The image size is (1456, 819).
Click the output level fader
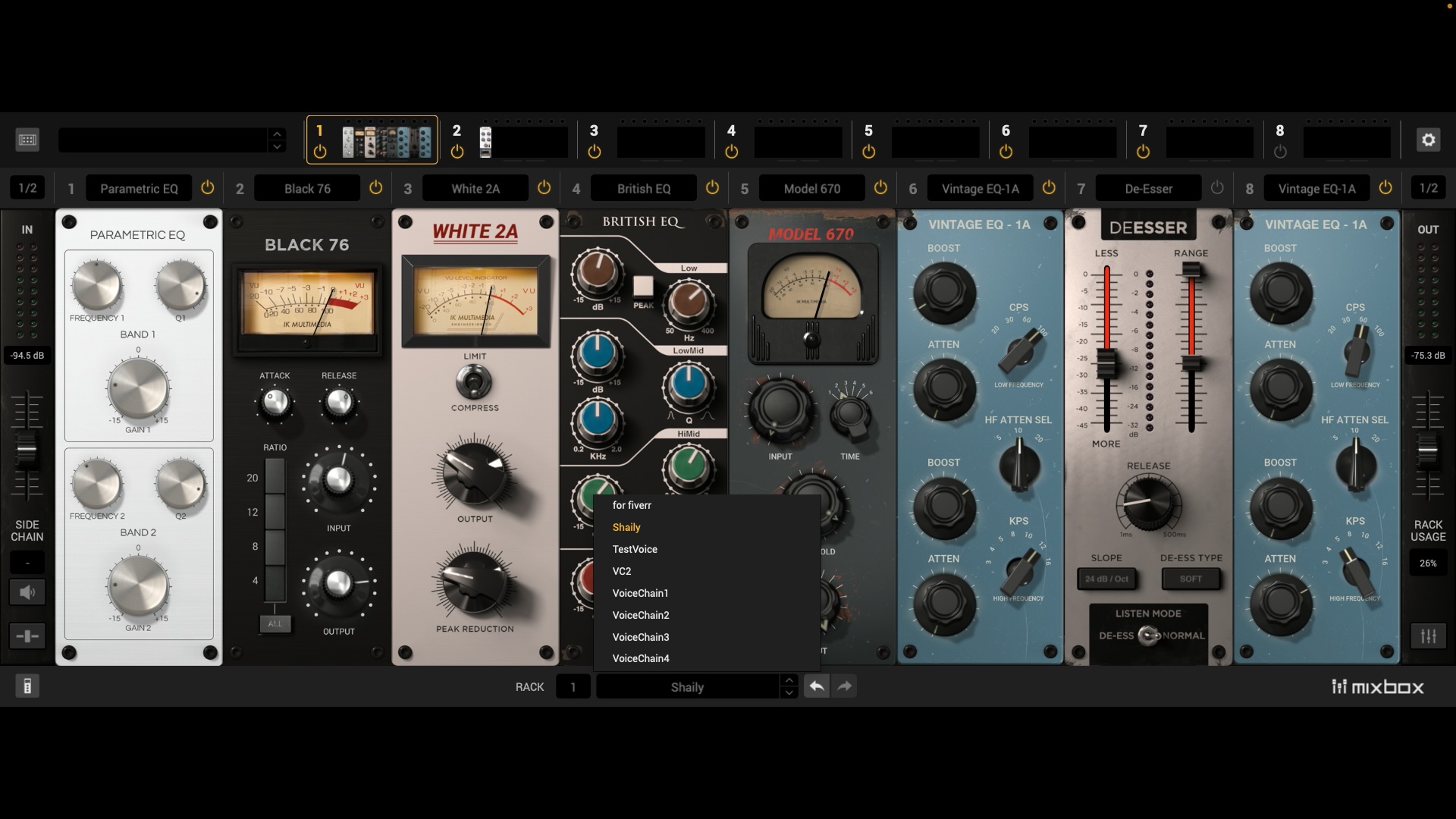point(1428,450)
